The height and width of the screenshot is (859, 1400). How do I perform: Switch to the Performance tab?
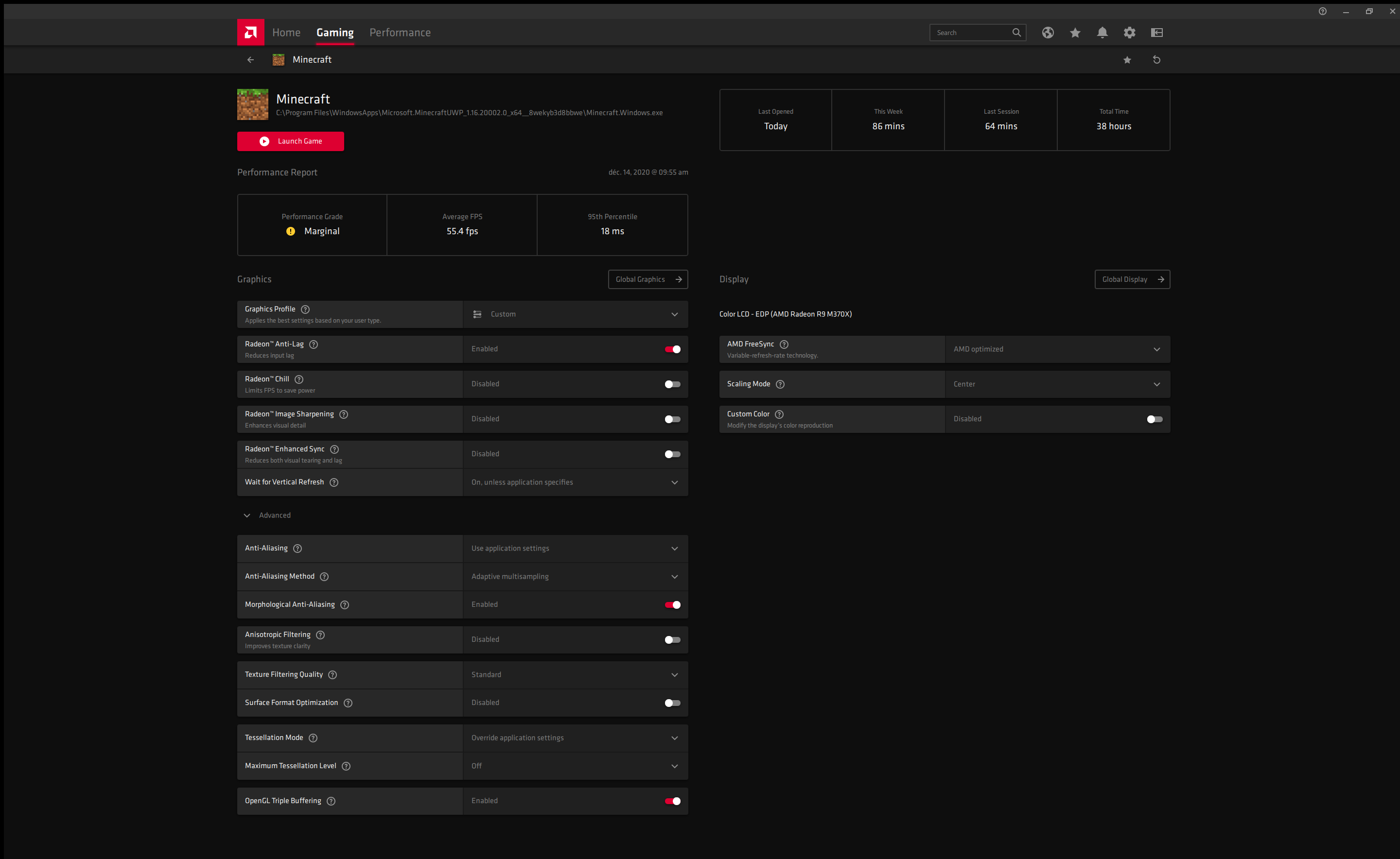coord(400,33)
